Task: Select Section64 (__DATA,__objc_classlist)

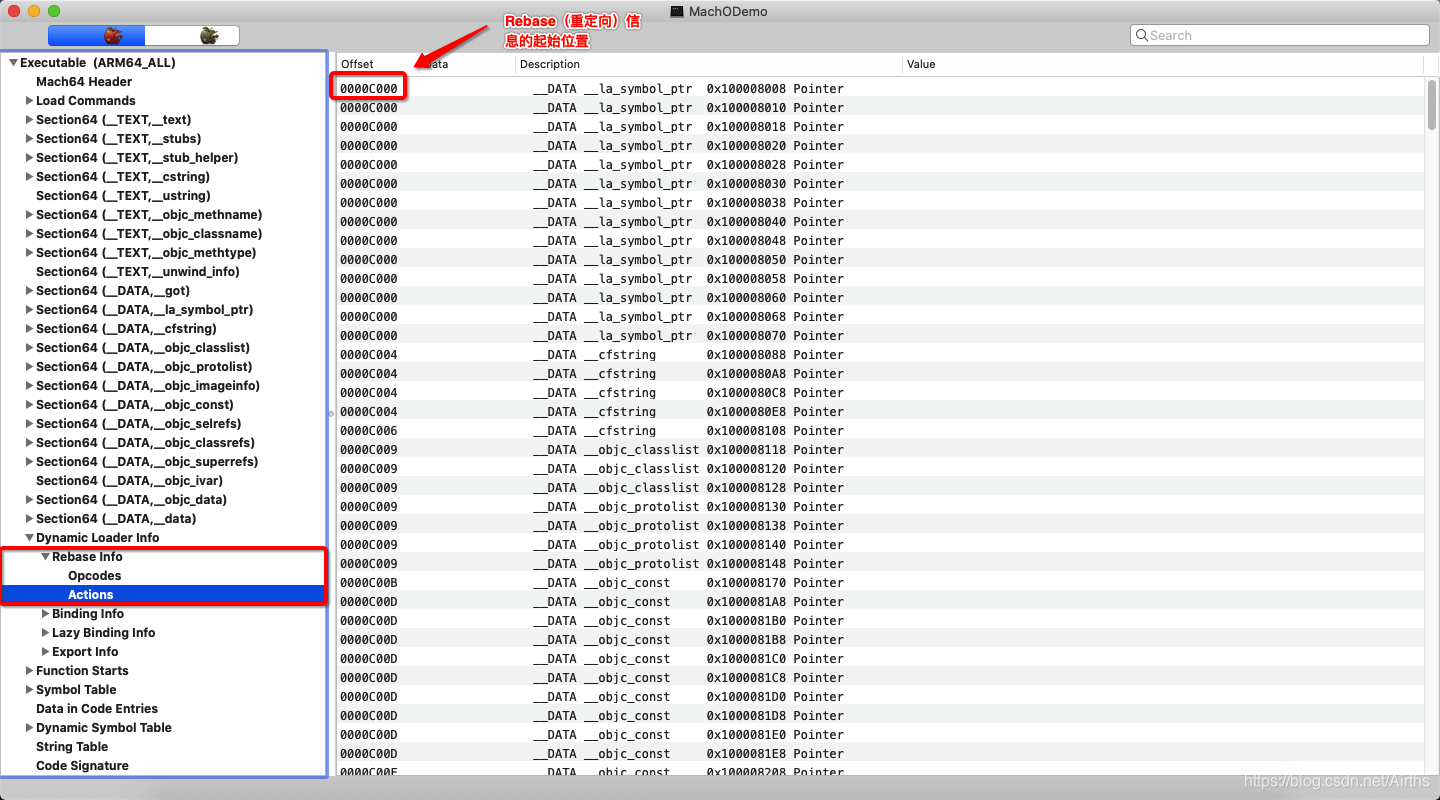Action: (143, 348)
